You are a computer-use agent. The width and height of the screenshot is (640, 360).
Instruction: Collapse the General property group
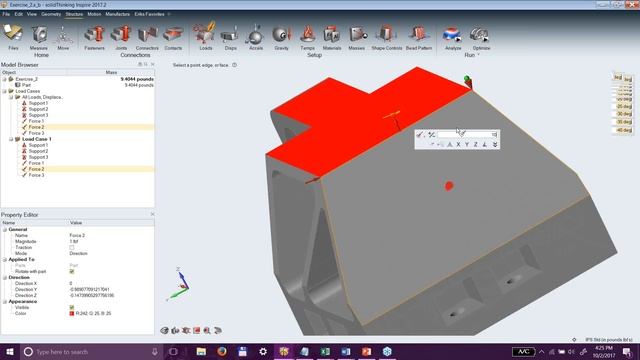coord(5,229)
